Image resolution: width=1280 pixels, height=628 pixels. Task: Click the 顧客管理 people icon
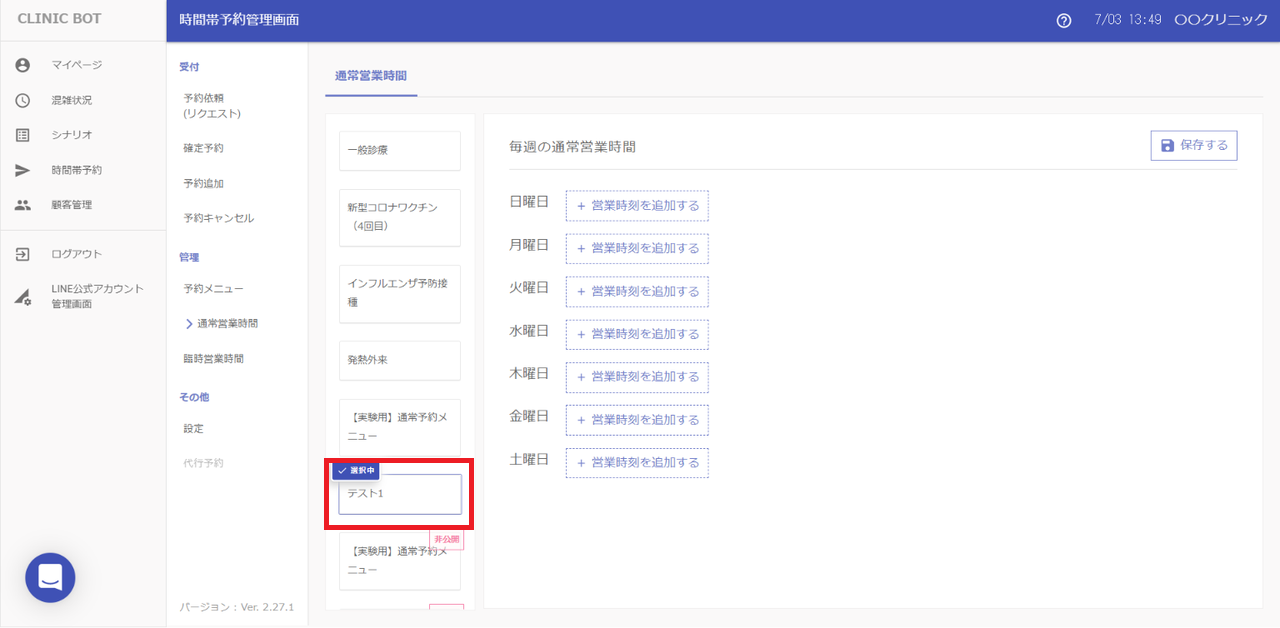(23, 205)
